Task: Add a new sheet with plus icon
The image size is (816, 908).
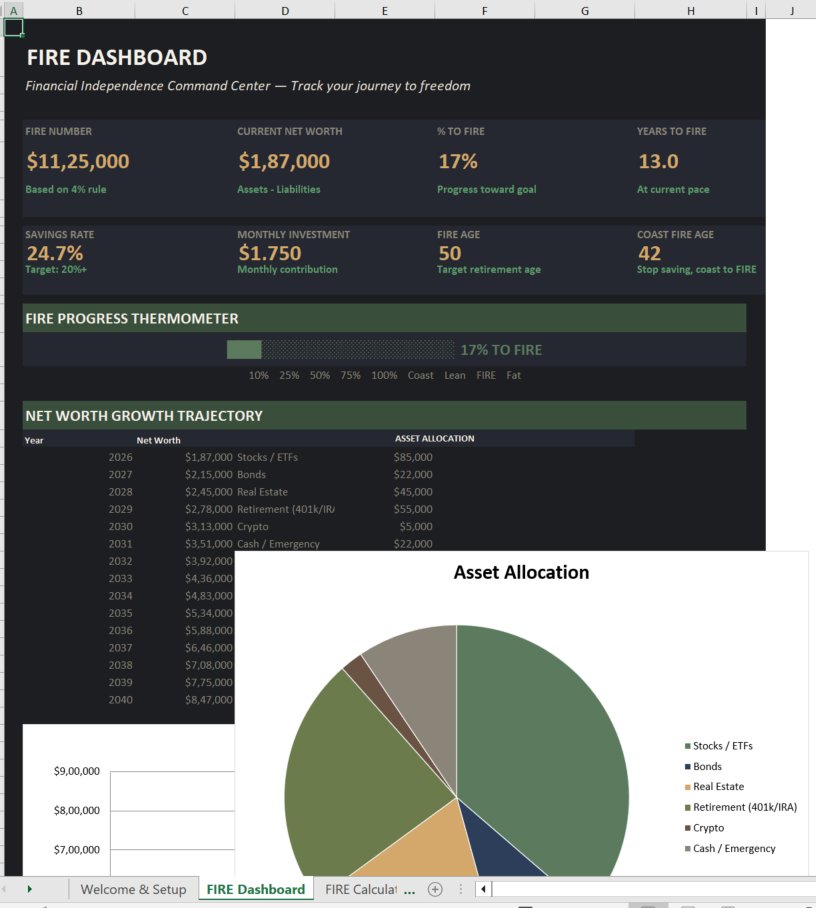Action: tap(435, 889)
